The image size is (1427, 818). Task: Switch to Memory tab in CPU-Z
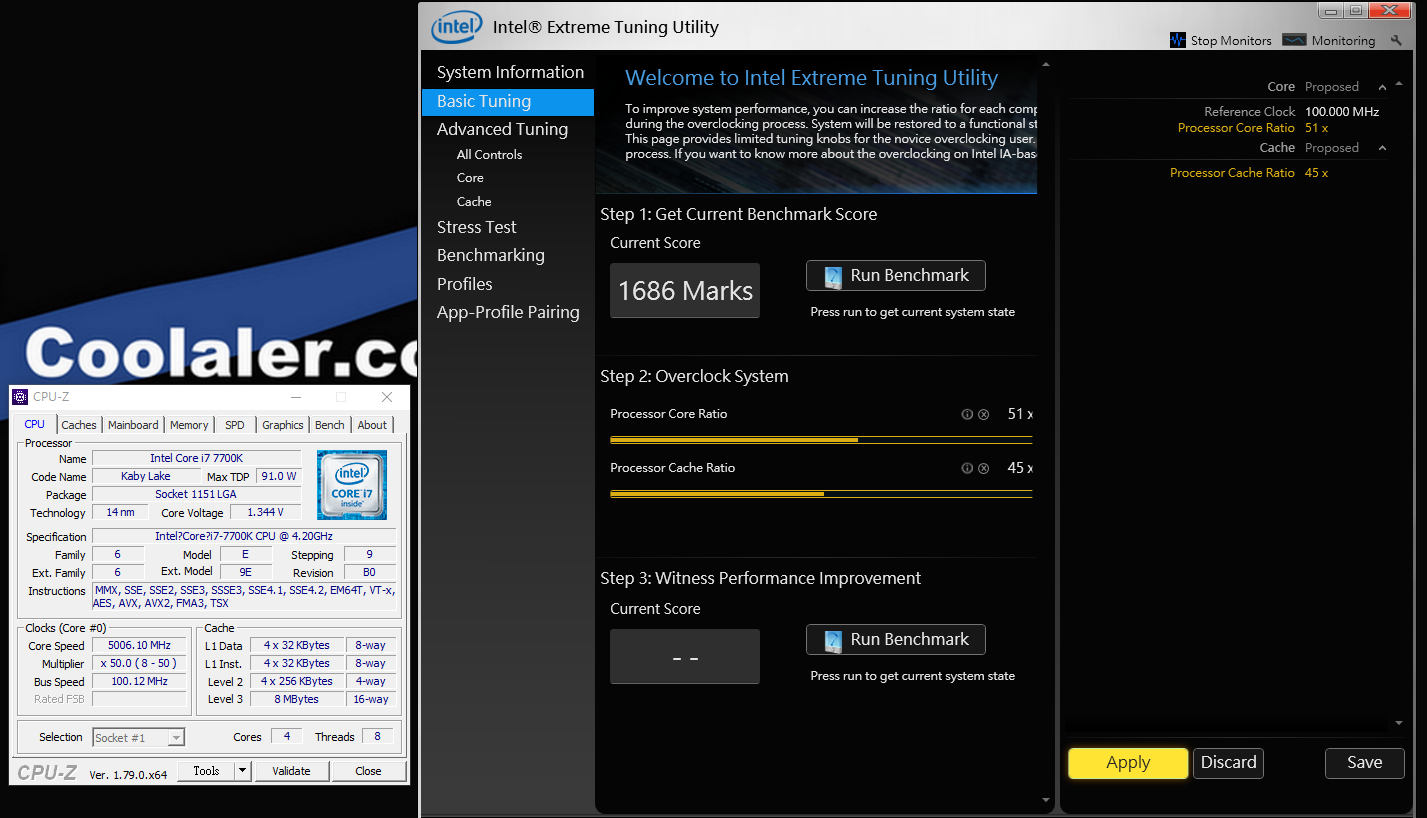tap(189, 425)
